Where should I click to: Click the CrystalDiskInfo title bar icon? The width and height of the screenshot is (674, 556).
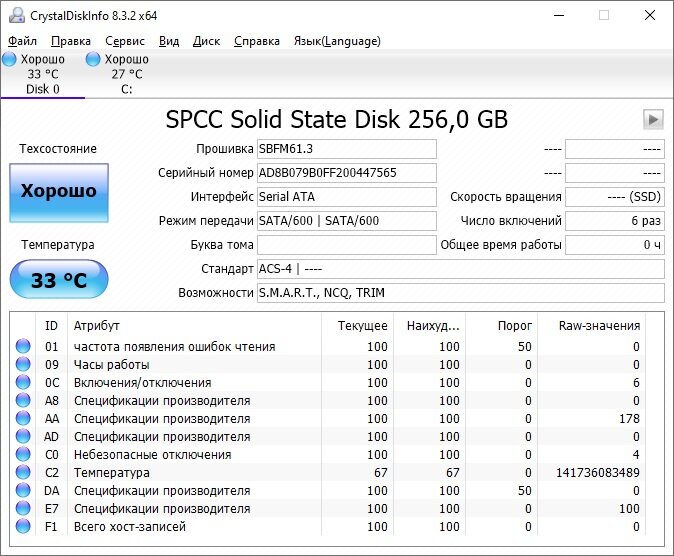[17, 15]
